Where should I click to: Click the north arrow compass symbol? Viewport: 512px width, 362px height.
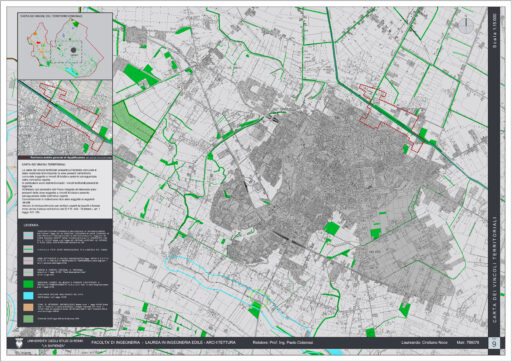pos(466,25)
